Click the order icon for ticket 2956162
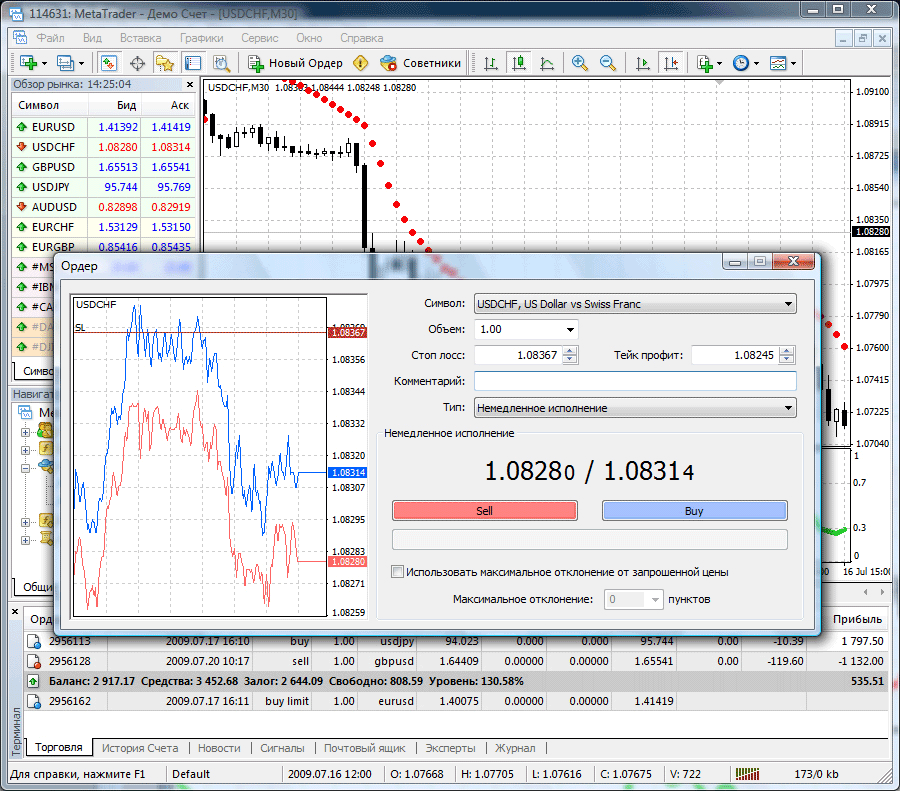This screenshot has height=791, width=900. pos(34,701)
